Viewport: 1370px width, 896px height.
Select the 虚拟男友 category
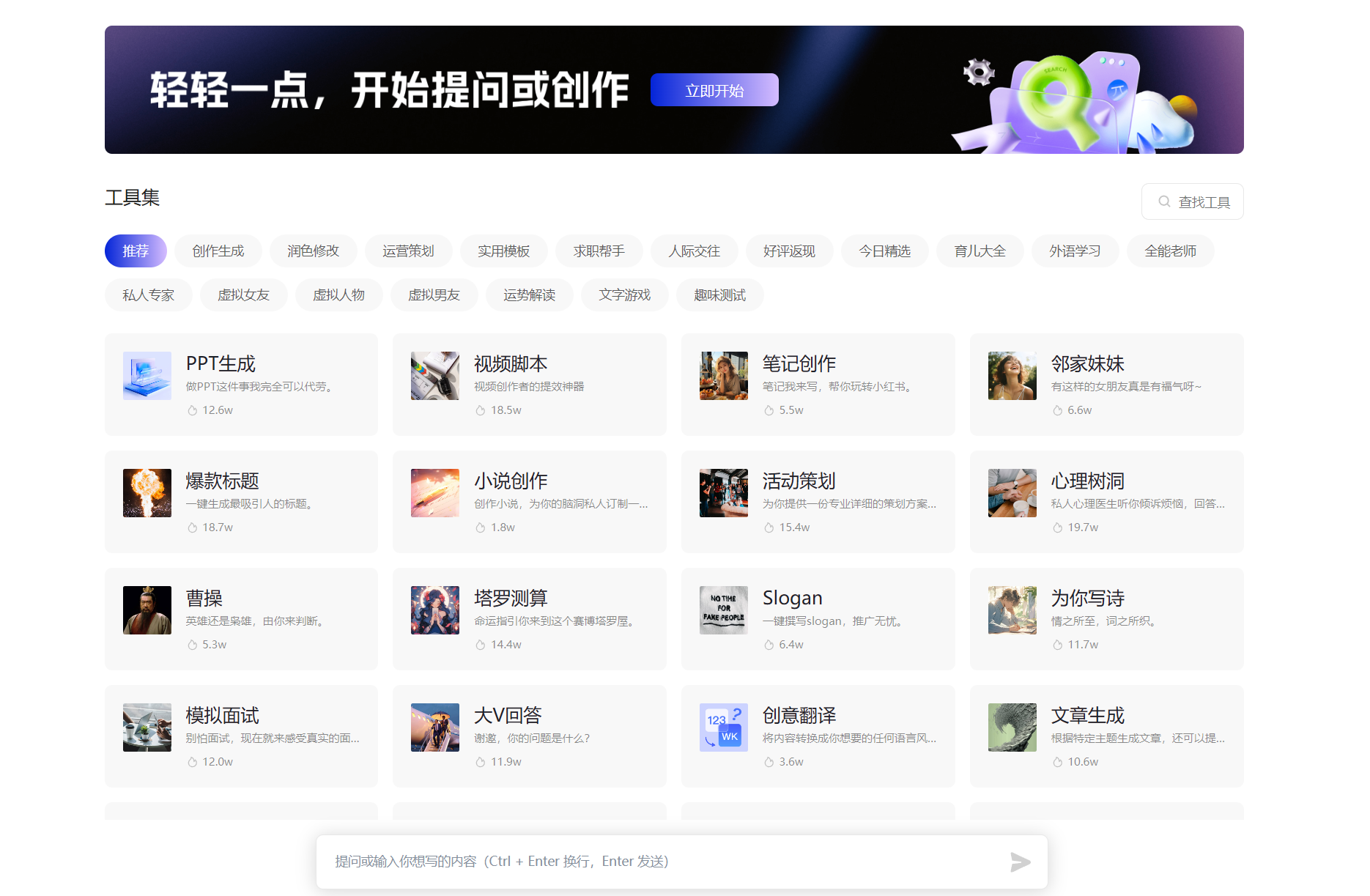(434, 295)
